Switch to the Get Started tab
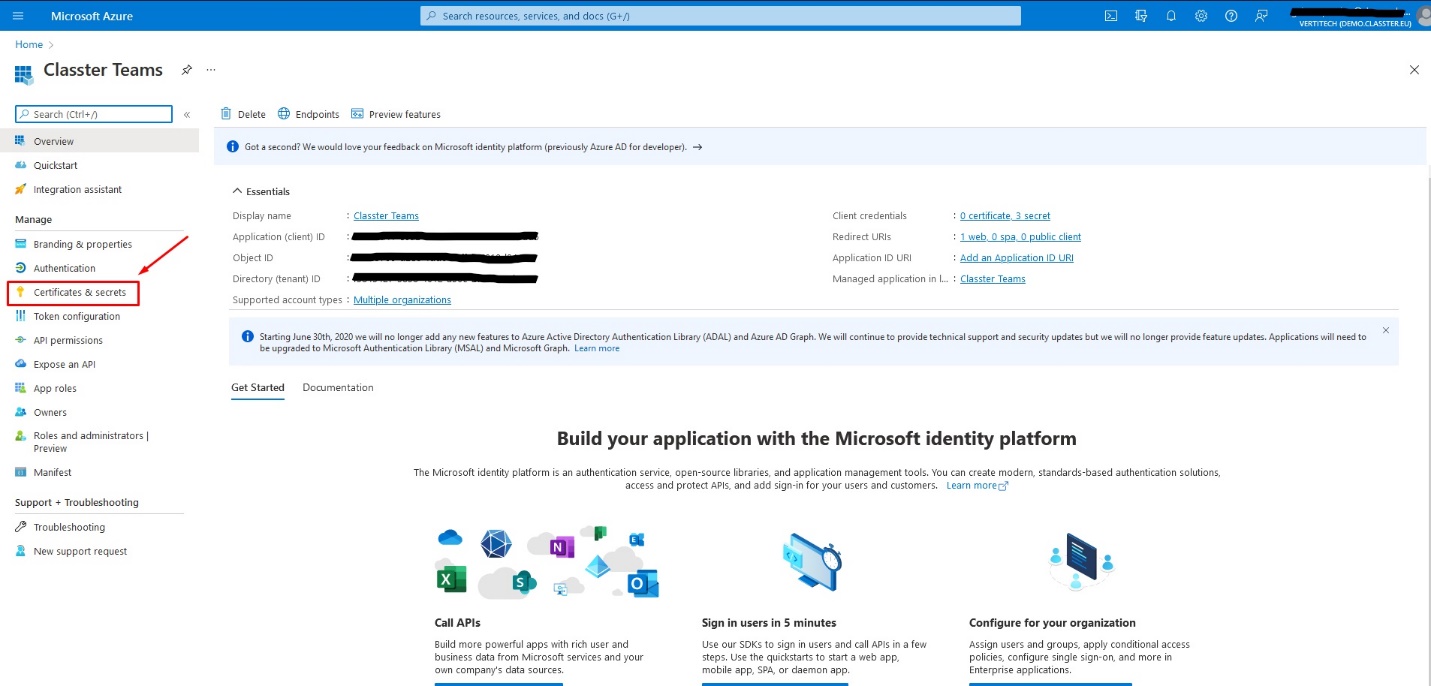This screenshot has height=686, width=1431. [x=258, y=387]
